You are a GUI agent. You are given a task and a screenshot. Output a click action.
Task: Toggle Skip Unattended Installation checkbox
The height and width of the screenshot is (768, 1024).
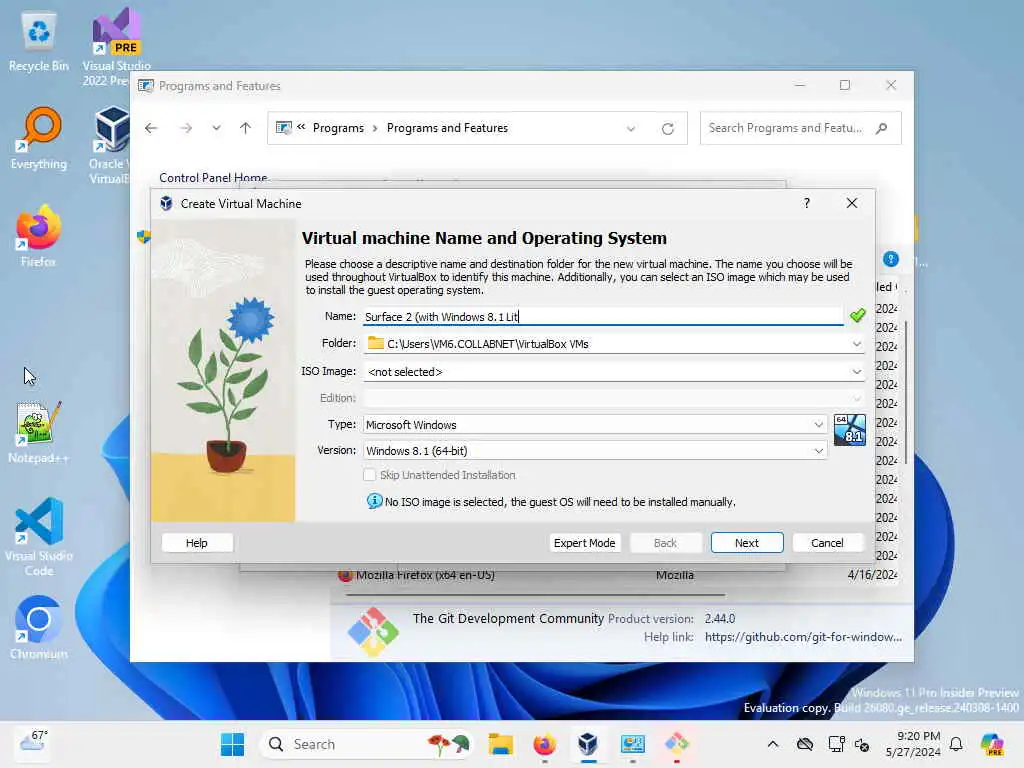click(x=370, y=475)
